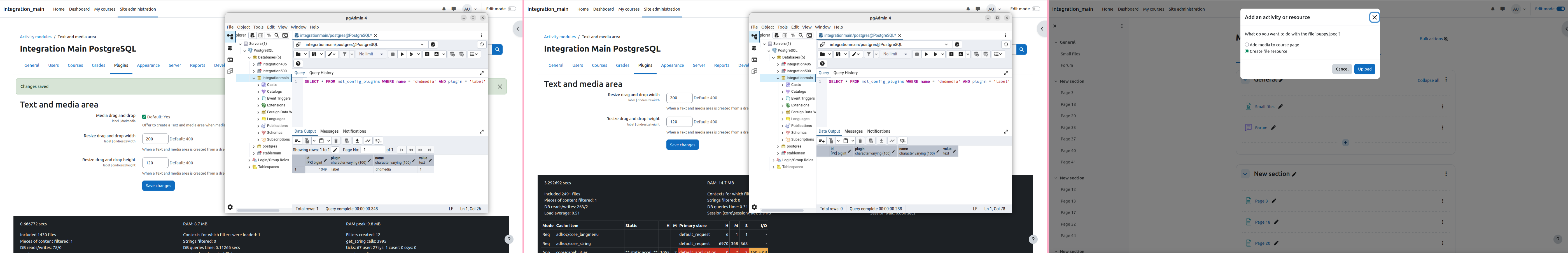
Task: Click PSQL terminal icon in left pgAdmin sidebar
Action: point(230,60)
